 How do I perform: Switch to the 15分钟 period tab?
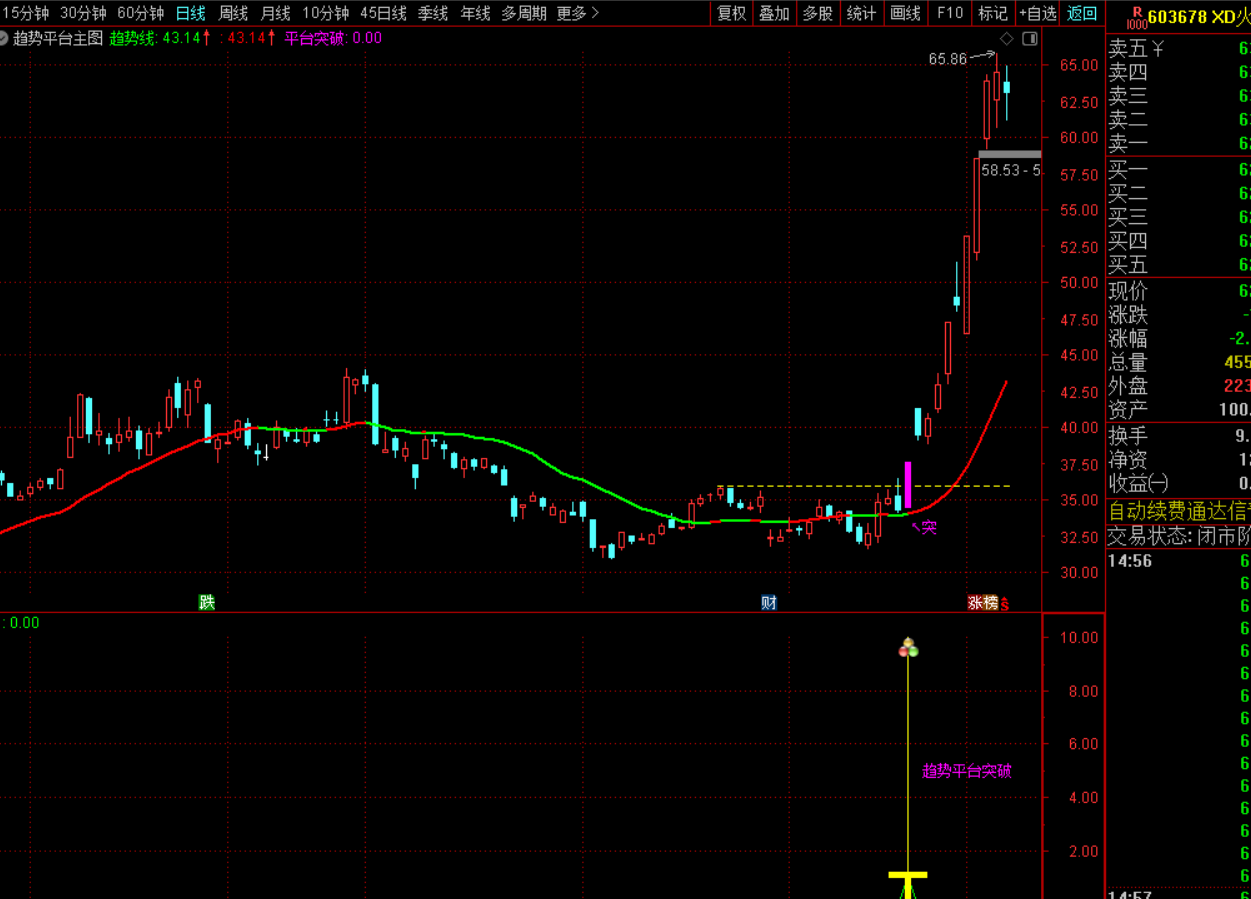coord(24,13)
